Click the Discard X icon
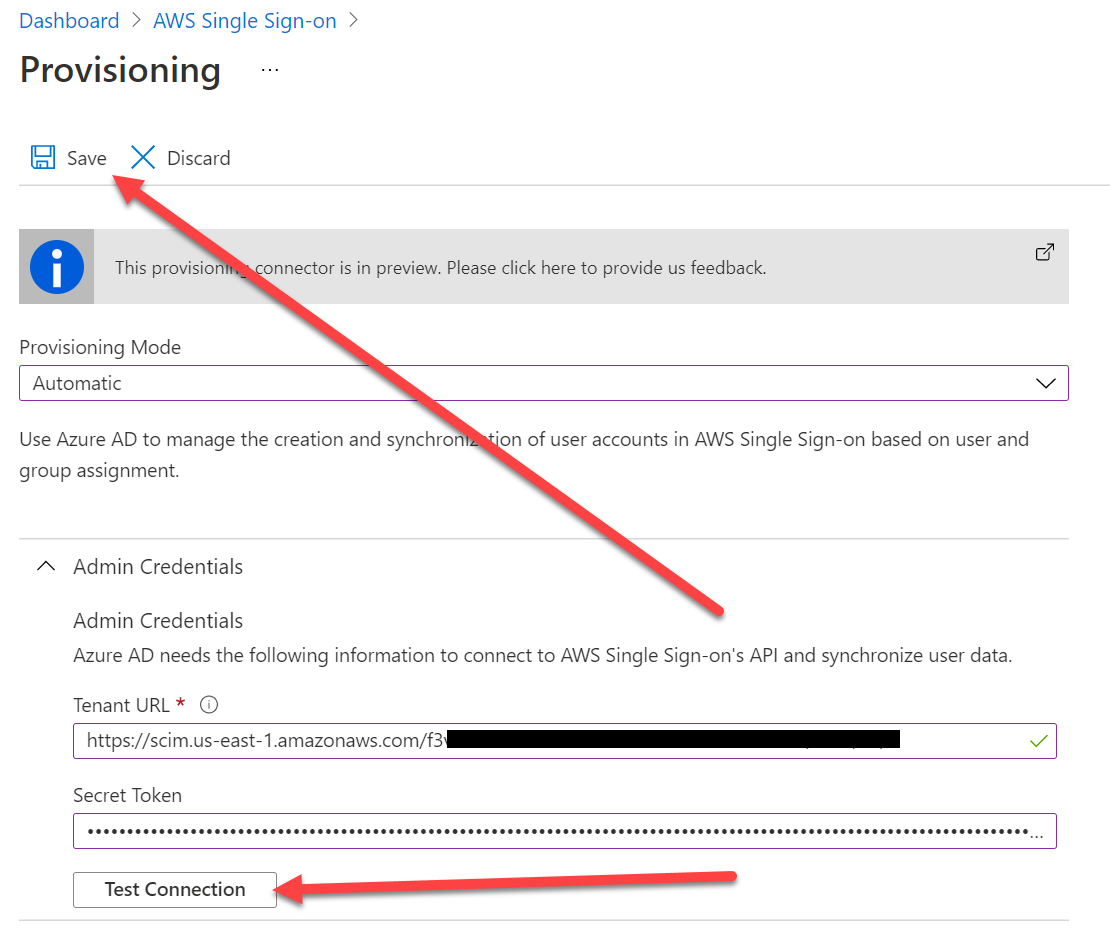The image size is (1110, 946). coord(144,158)
